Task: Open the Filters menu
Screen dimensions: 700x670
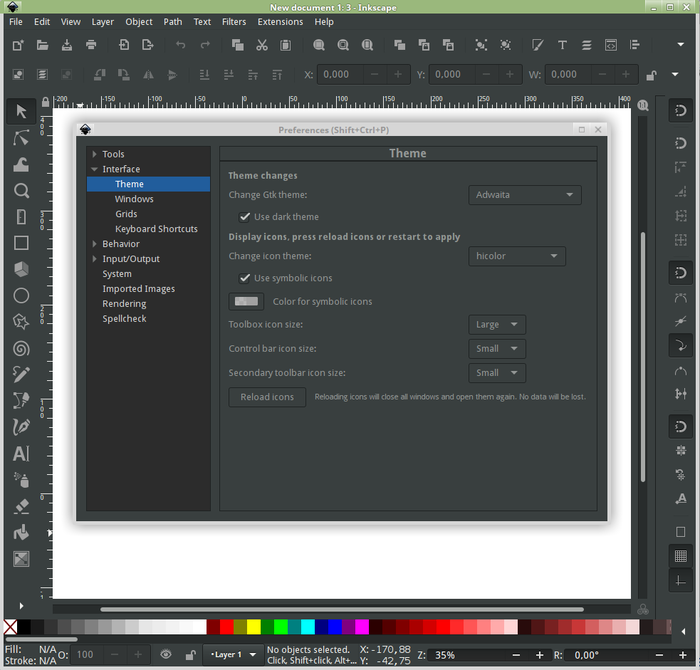Action: [x=234, y=22]
